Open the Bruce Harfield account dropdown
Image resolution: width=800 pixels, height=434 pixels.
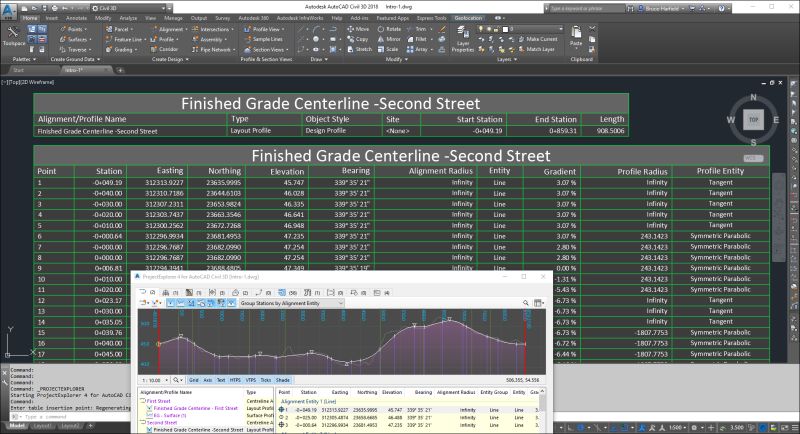(x=663, y=8)
